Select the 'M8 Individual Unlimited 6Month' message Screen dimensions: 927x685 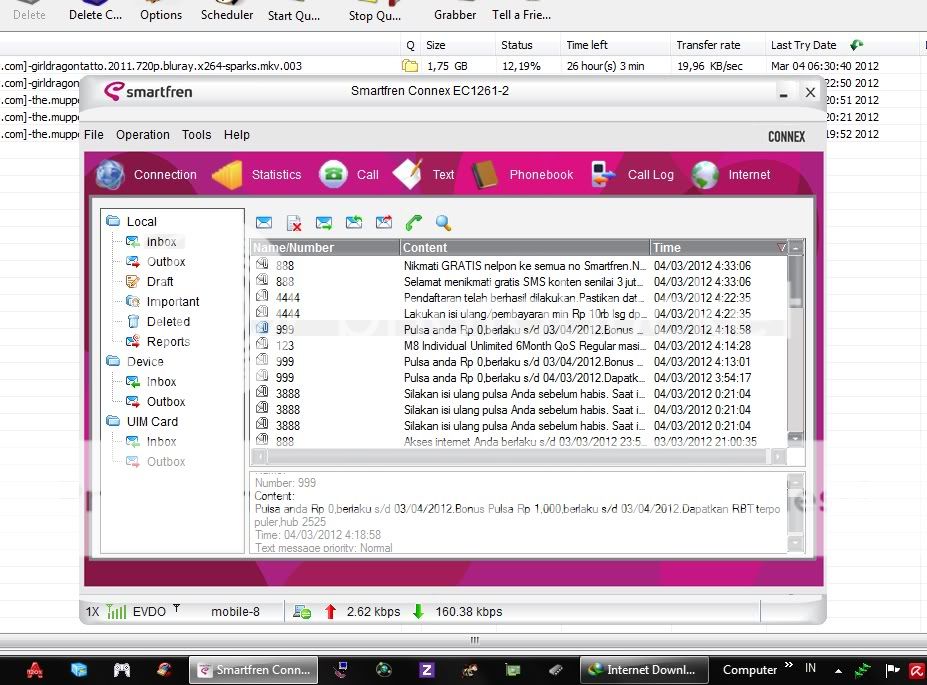519,346
